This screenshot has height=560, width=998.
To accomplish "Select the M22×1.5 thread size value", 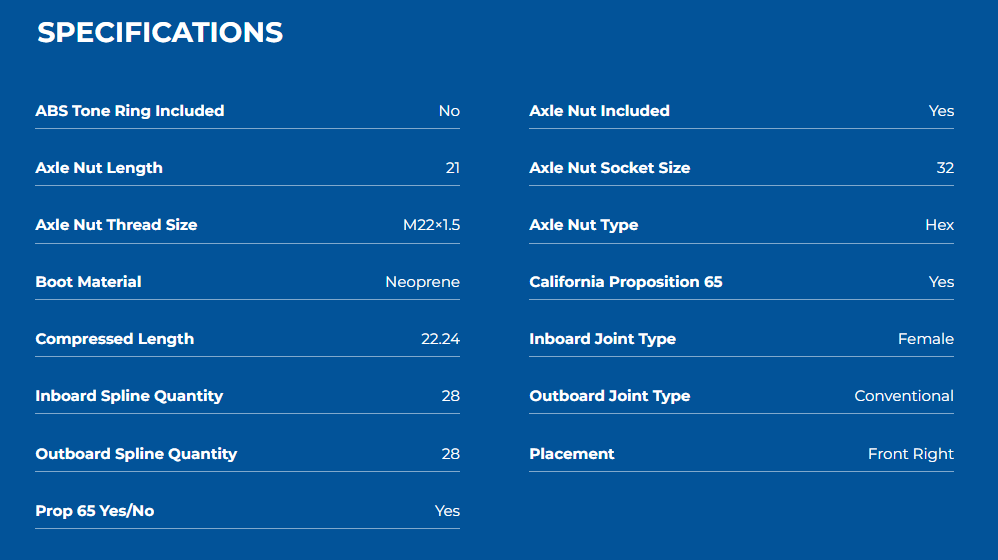I will [431, 225].
